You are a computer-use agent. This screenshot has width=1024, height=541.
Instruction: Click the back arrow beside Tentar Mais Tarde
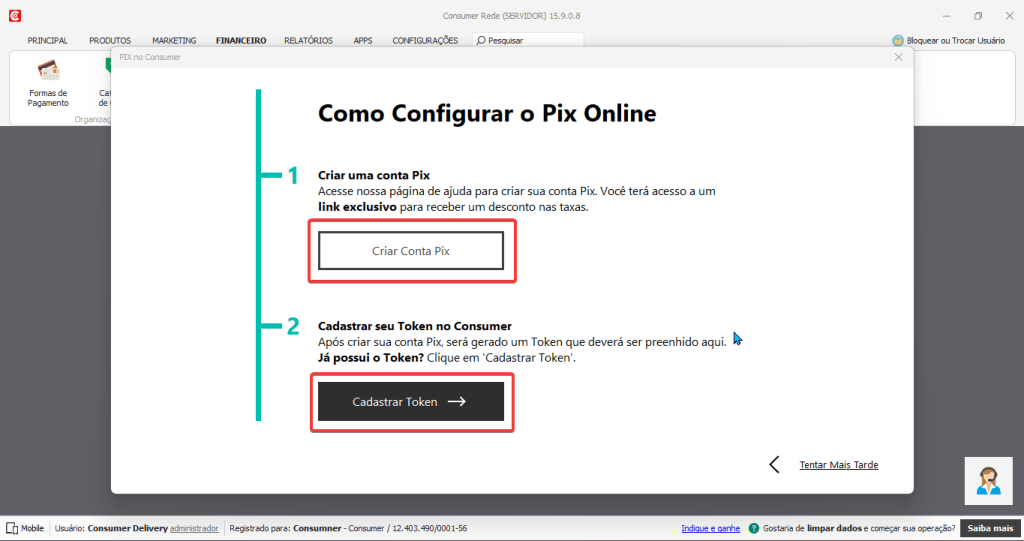tap(774, 465)
